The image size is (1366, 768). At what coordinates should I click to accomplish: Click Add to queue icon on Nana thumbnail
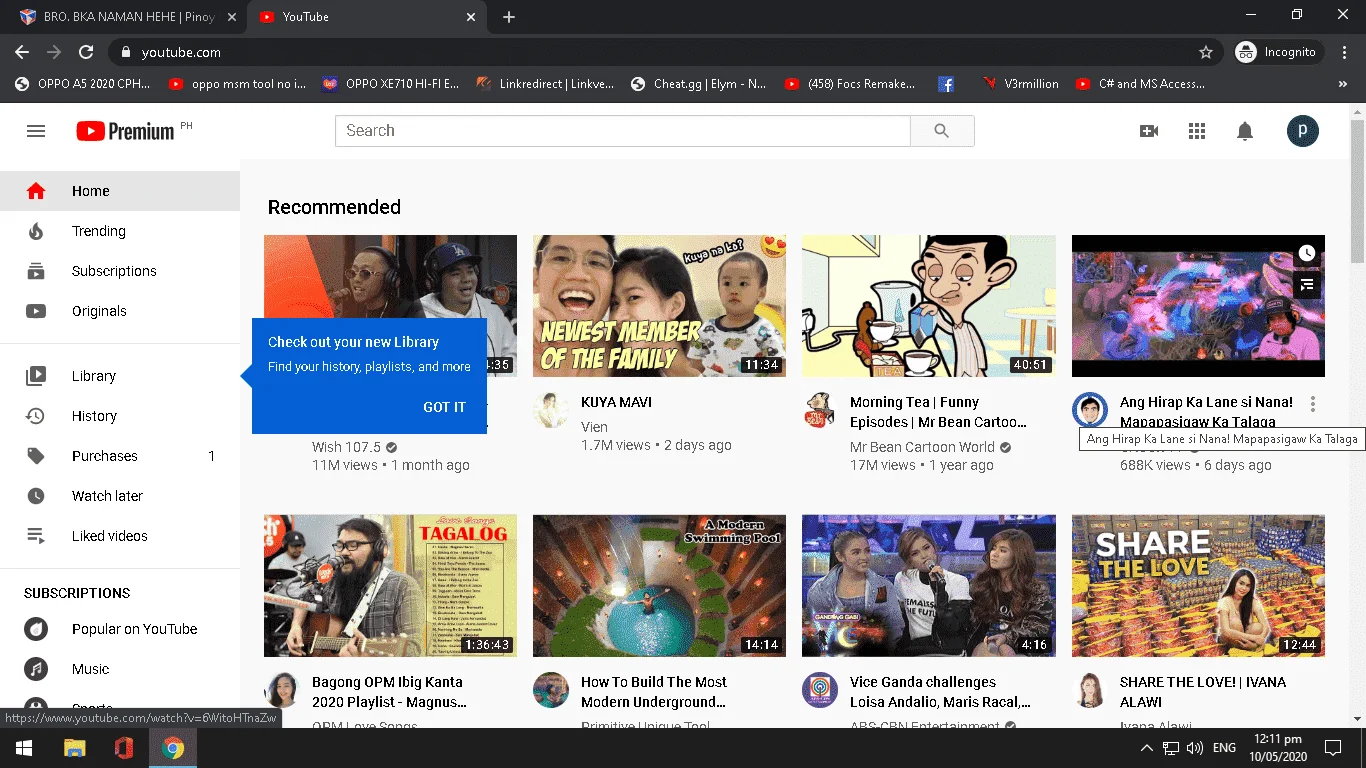[x=1307, y=286]
